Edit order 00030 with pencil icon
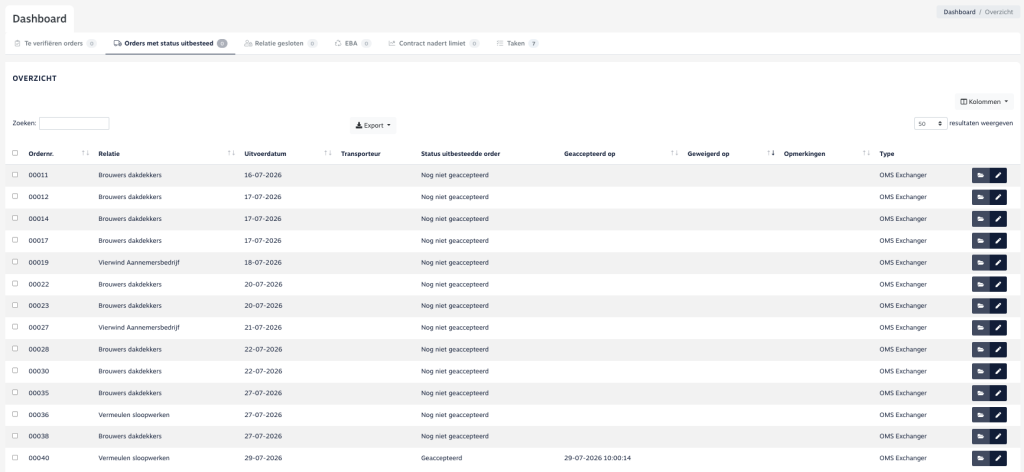 pos(998,371)
